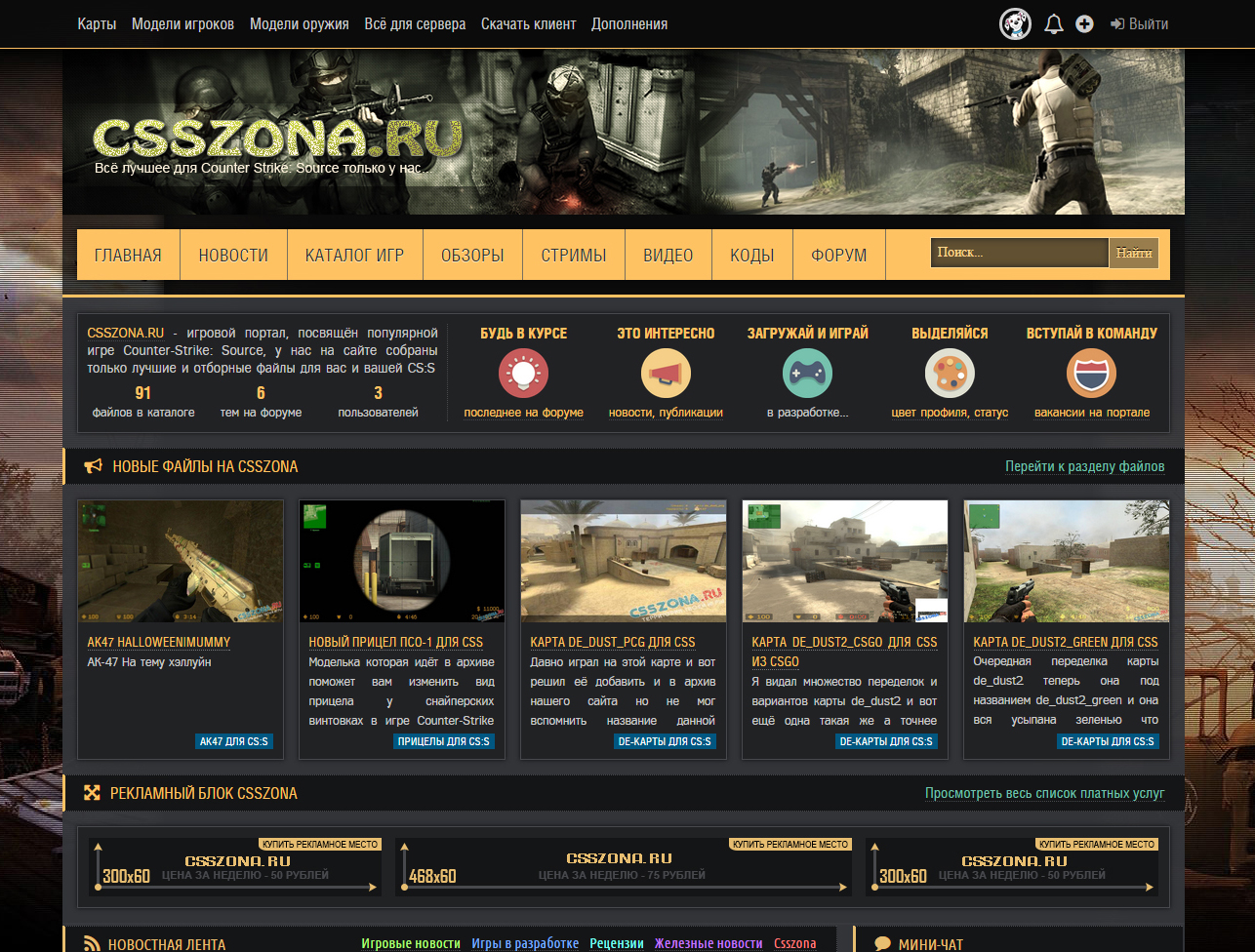Select the Железные новости news filter
Screen dimensions: 1255x952
point(708,943)
